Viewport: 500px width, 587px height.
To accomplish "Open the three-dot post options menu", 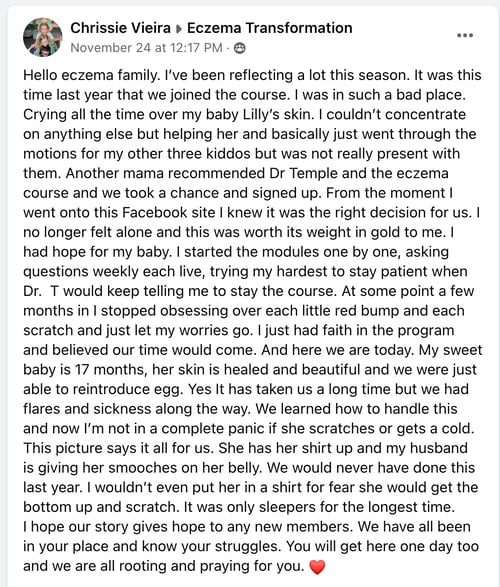I will click(465, 35).
